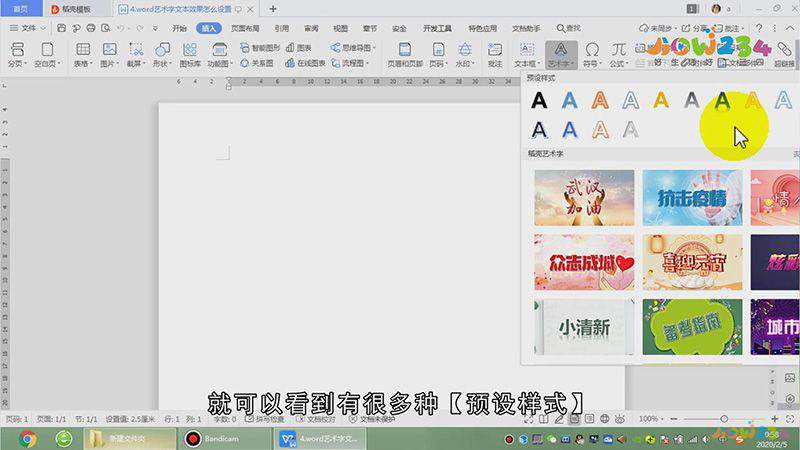Image resolution: width=800 pixels, height=450 pixels.
Task: Choose the 抗击疫情 WordArt template thumbnail
Action: 692,198
